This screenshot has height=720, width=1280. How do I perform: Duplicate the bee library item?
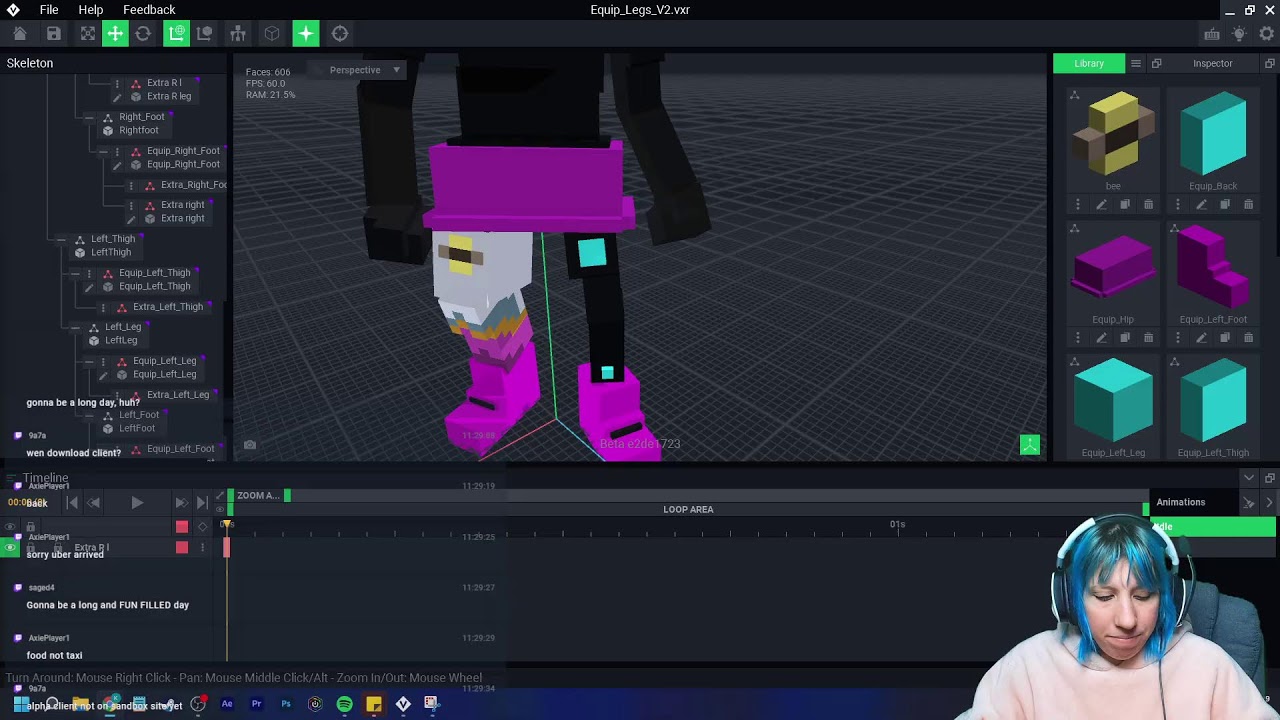click(1125, 205)
